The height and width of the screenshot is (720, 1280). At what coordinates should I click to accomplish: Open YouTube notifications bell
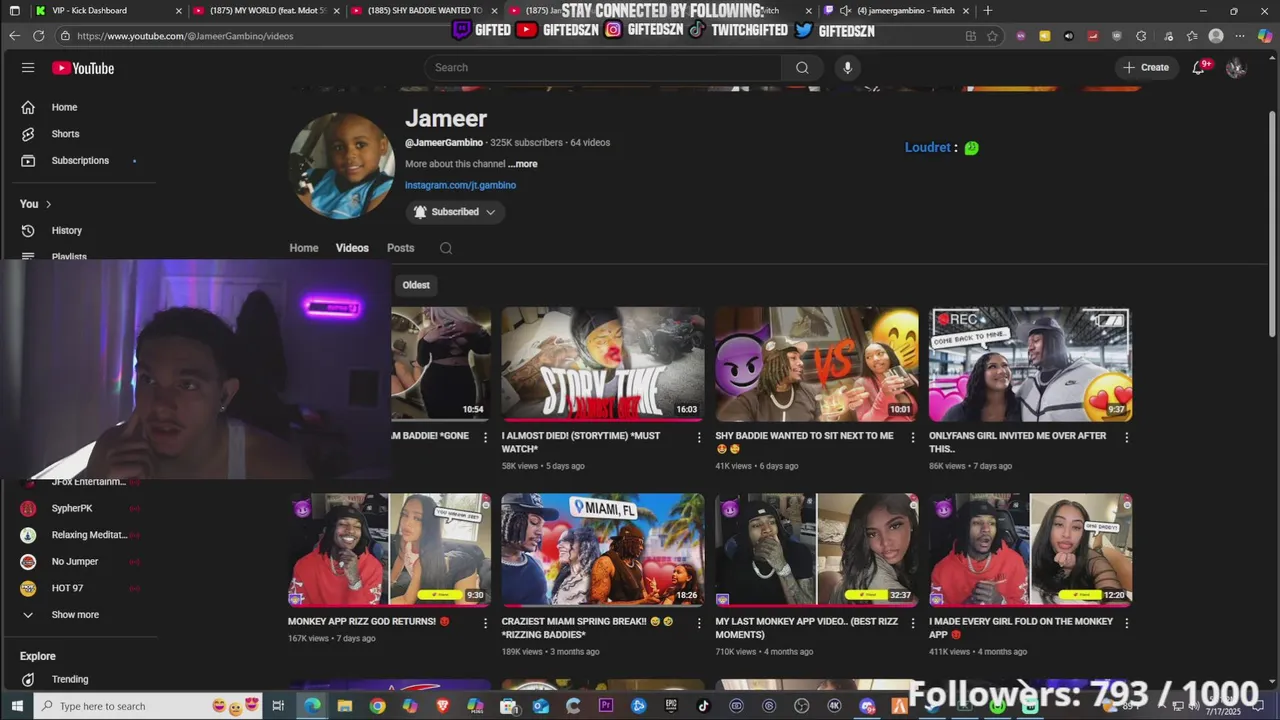[1198, 68]
